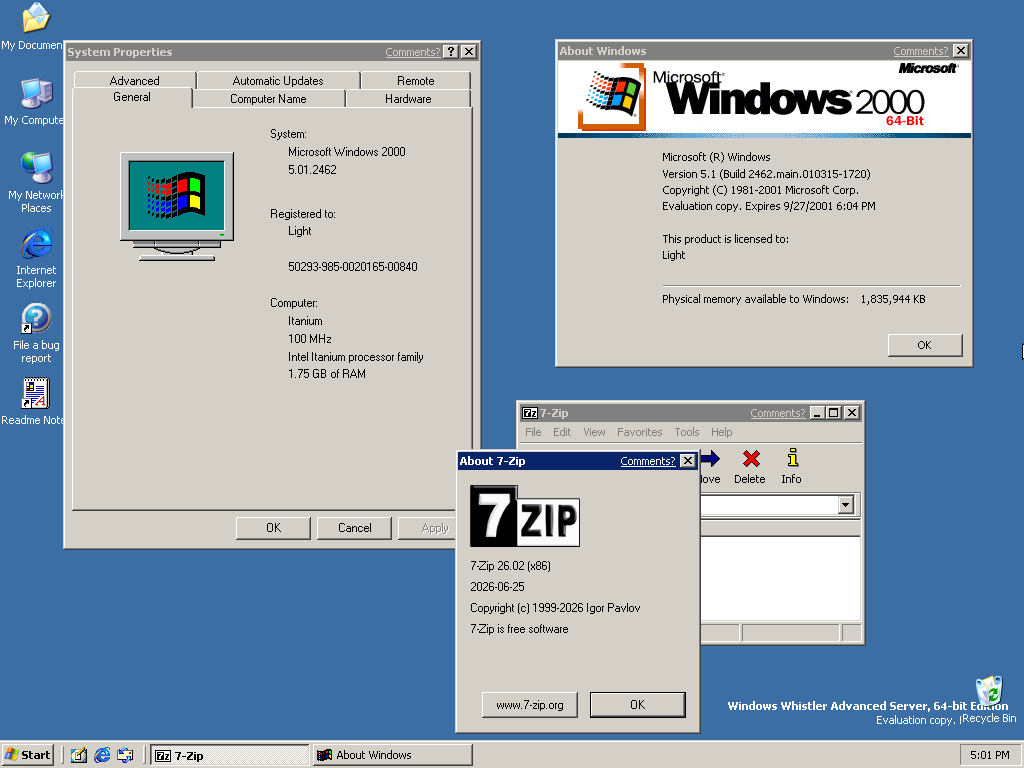Viewport: 1024px width, 768px height.
Task: Click Cancel in System Properties
Action: [x=355, y=528]
